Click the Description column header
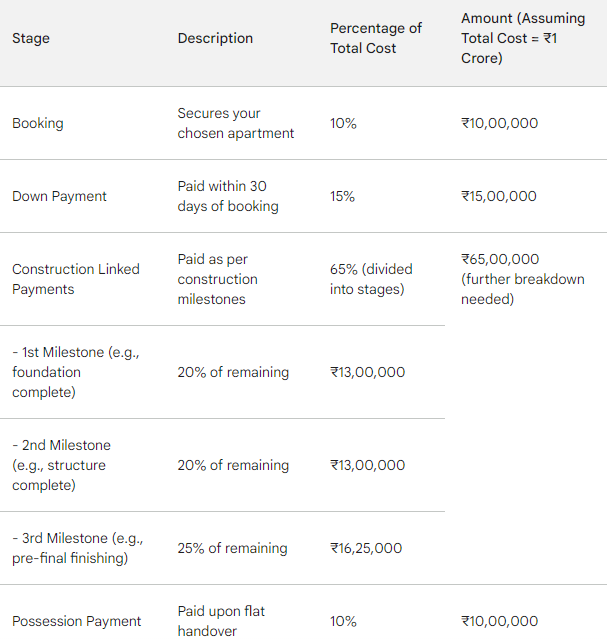 point(215,38)
